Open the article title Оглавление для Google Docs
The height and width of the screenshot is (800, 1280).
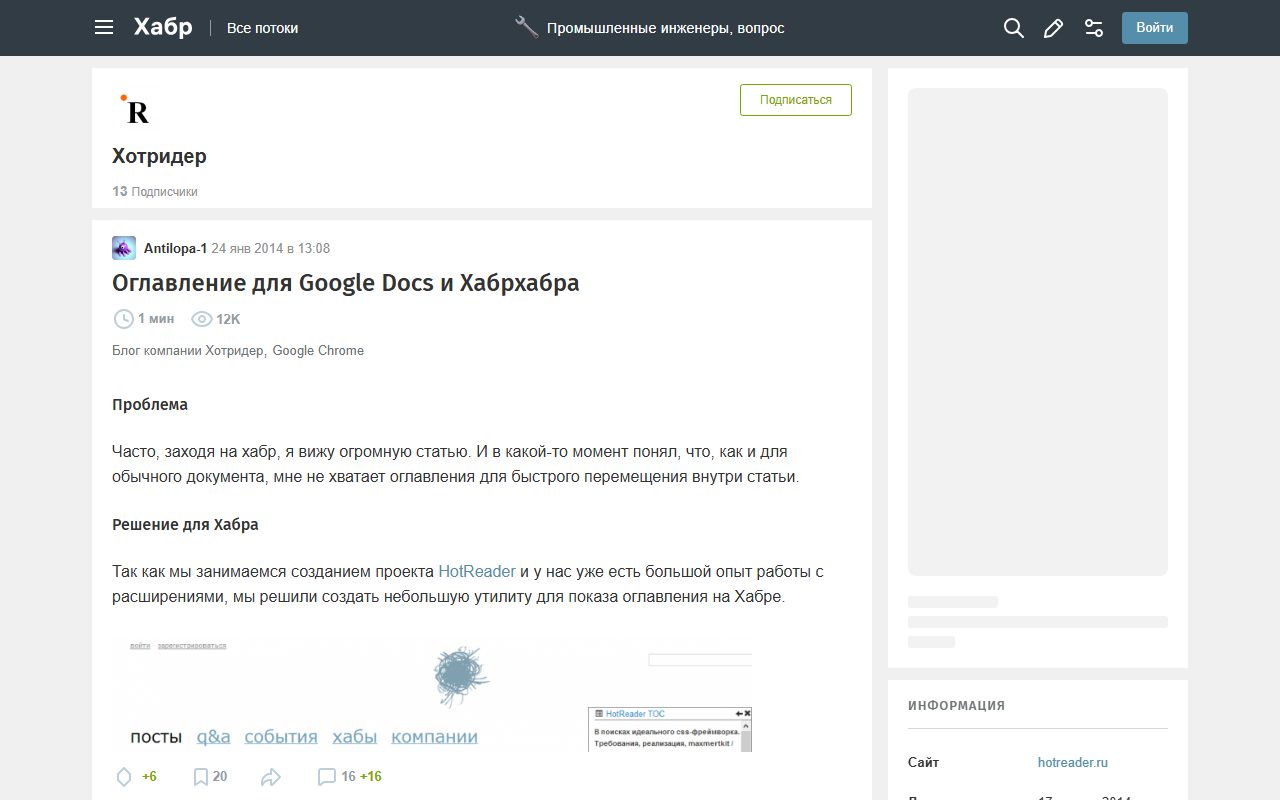point(346,283)
